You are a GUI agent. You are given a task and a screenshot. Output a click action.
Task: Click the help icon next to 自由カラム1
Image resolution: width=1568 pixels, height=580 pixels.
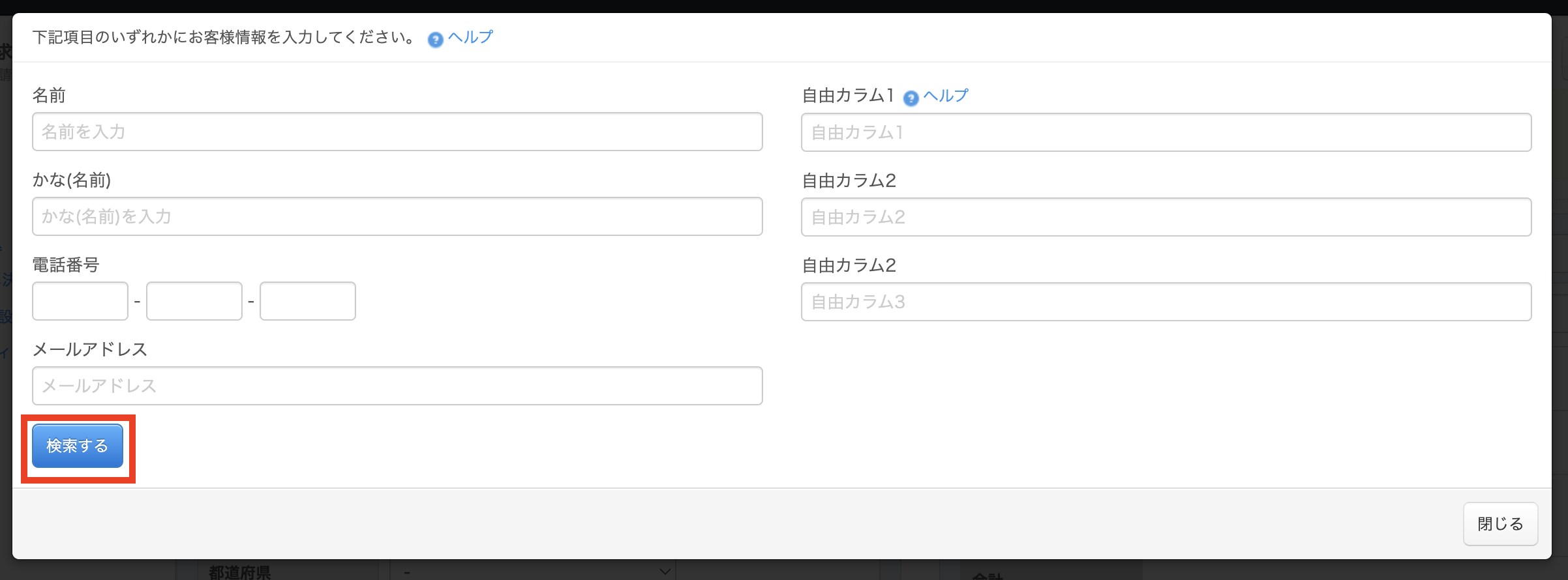911,98
